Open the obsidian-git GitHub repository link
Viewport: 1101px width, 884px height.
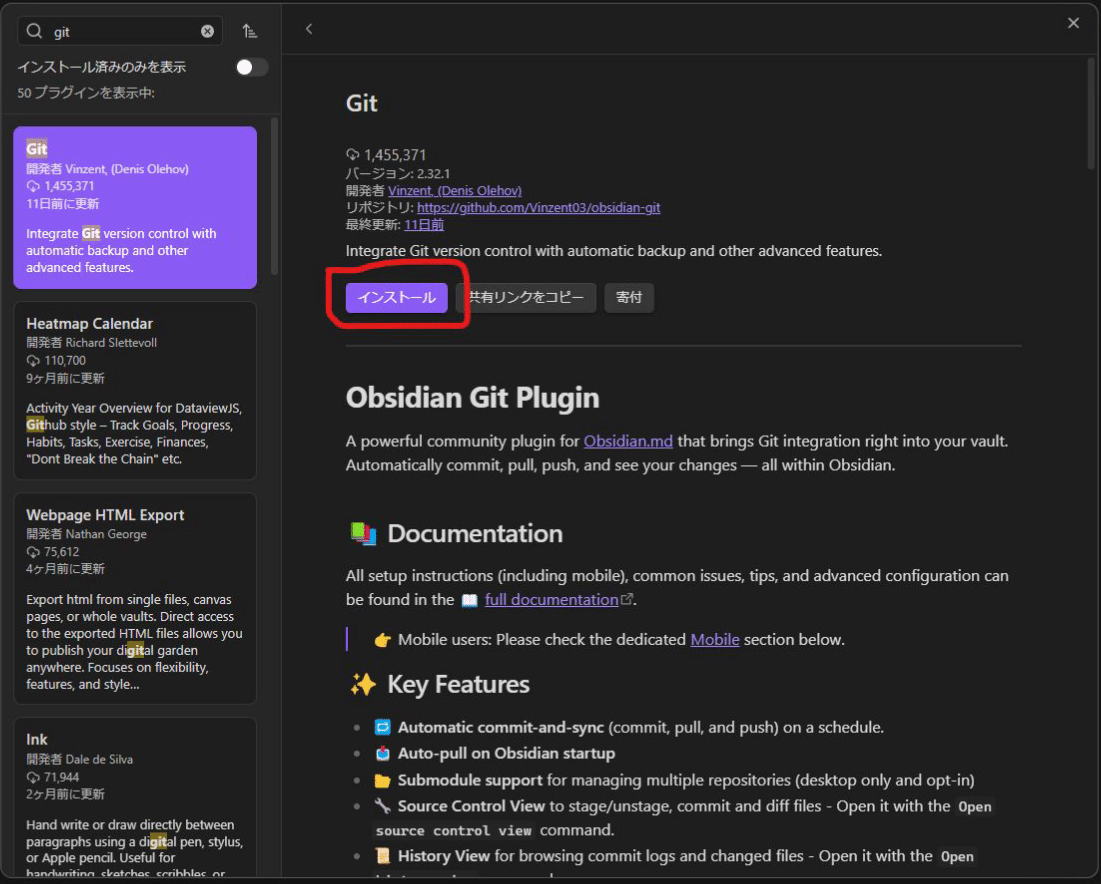(x=539, y=208)
